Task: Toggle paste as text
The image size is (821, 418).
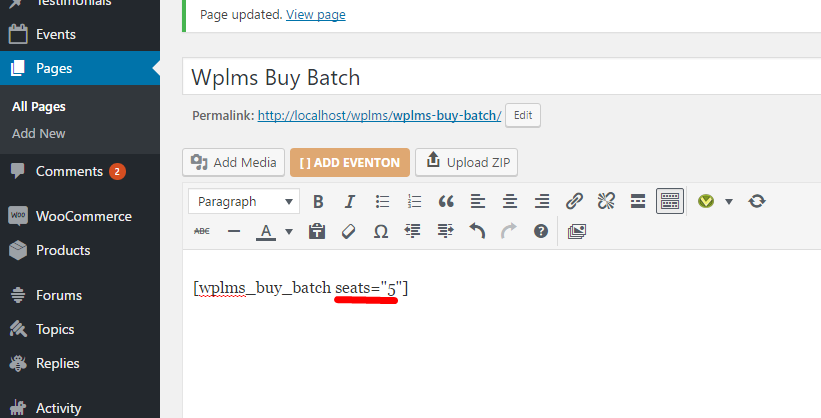Action: (317, 231)
